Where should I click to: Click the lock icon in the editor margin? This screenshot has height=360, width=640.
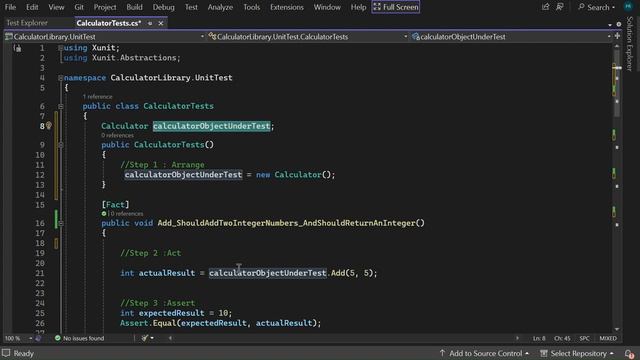[x=18, y=48]
